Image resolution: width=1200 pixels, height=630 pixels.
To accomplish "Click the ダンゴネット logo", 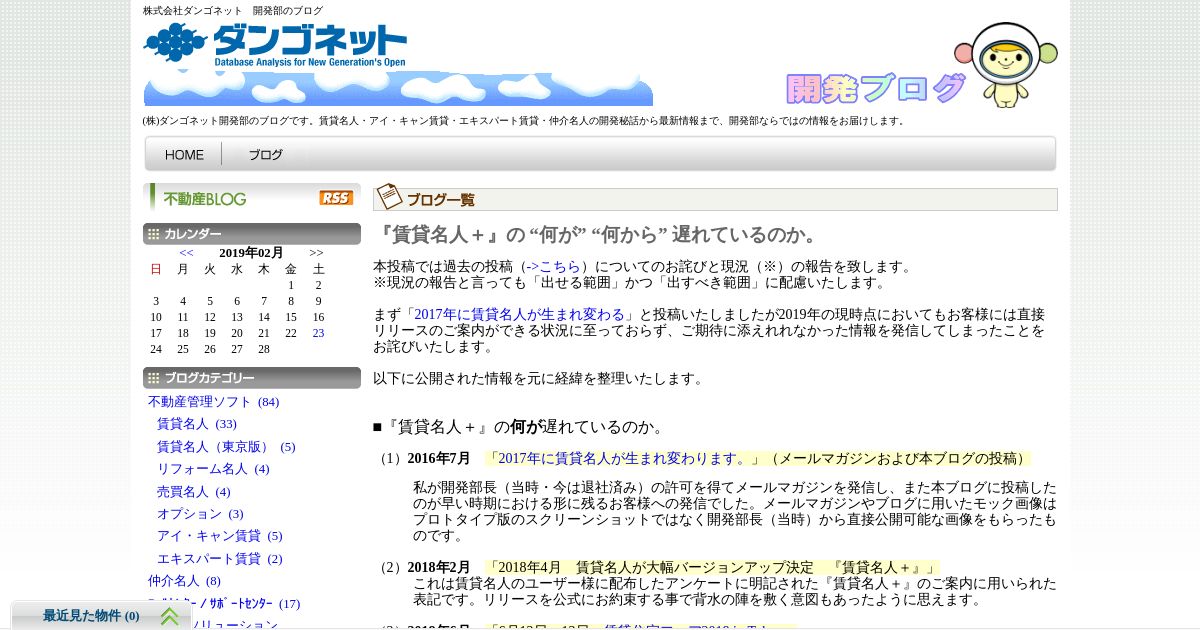I will (x=276, y=45).
